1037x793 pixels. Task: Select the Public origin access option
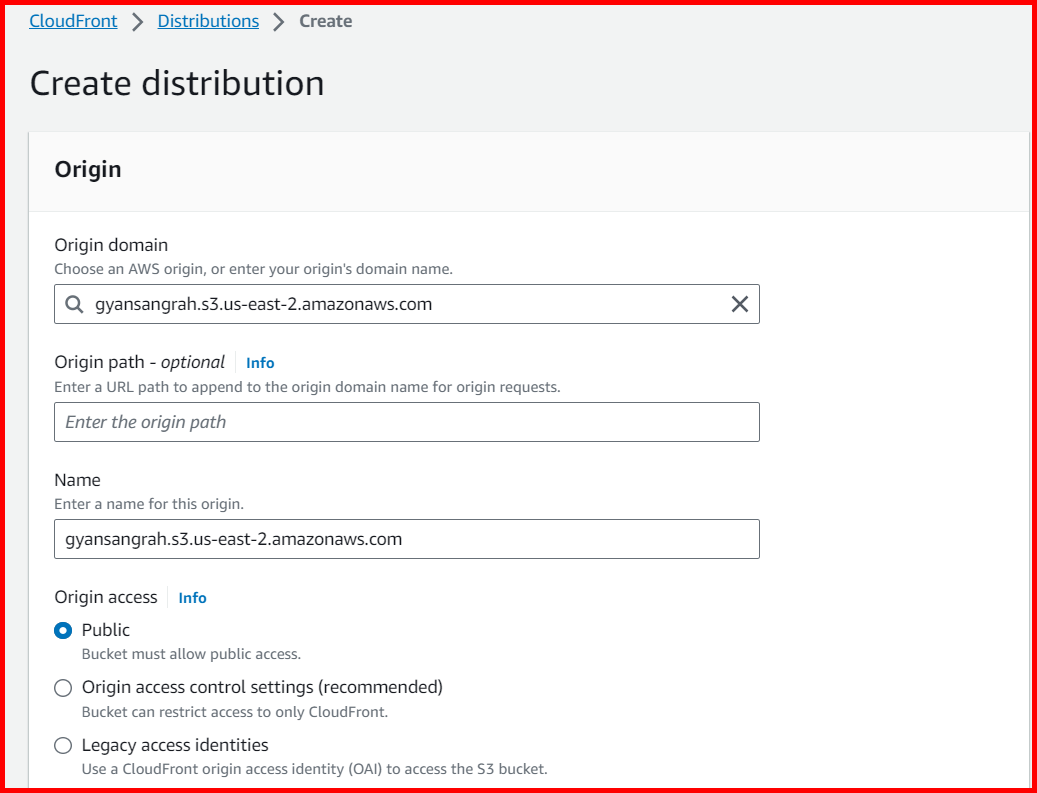point(62,630)
